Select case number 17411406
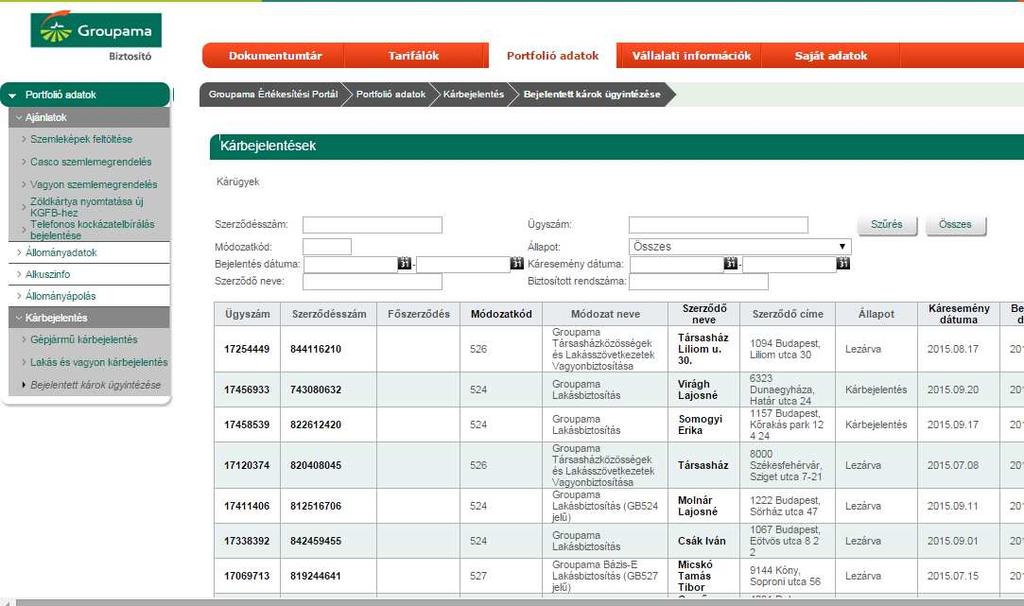 tap(247, 506)
